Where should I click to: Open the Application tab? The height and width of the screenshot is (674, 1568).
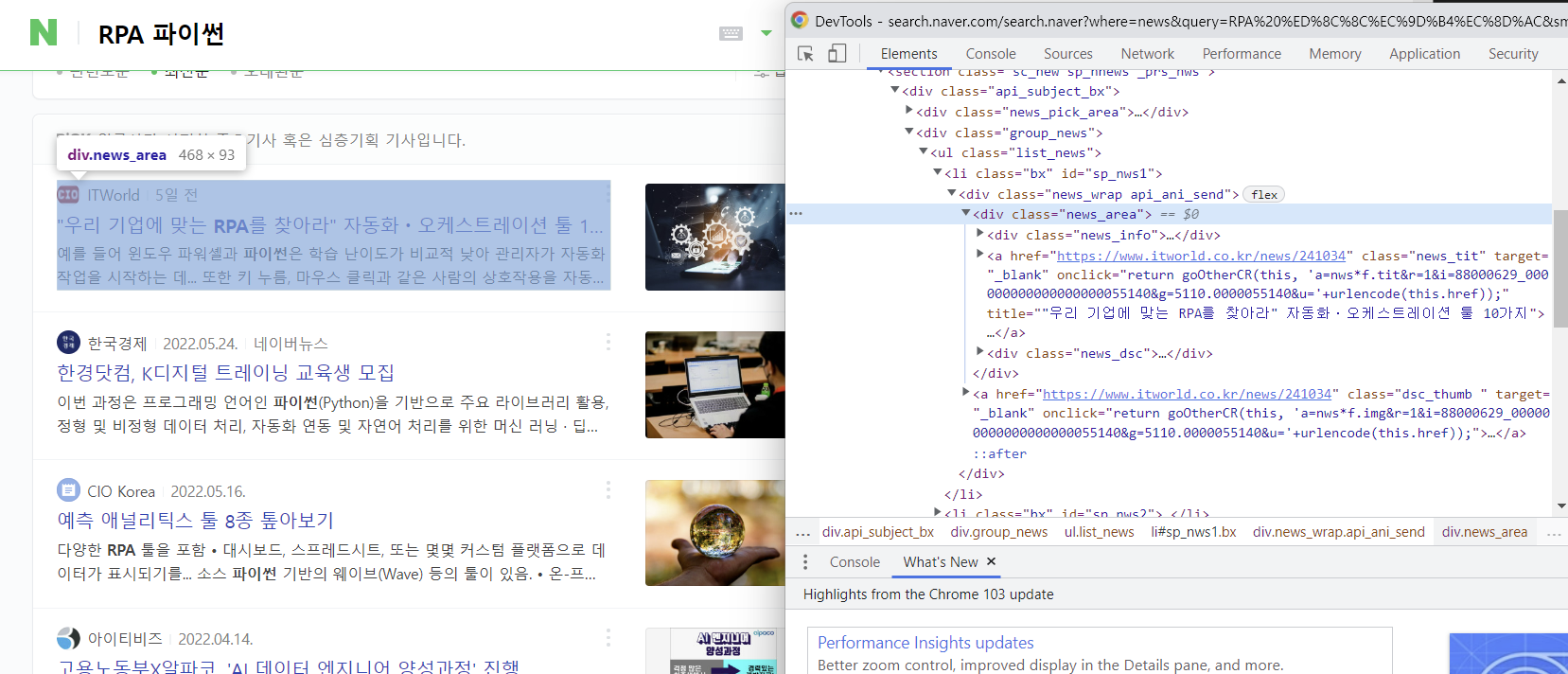point(1424,54)
